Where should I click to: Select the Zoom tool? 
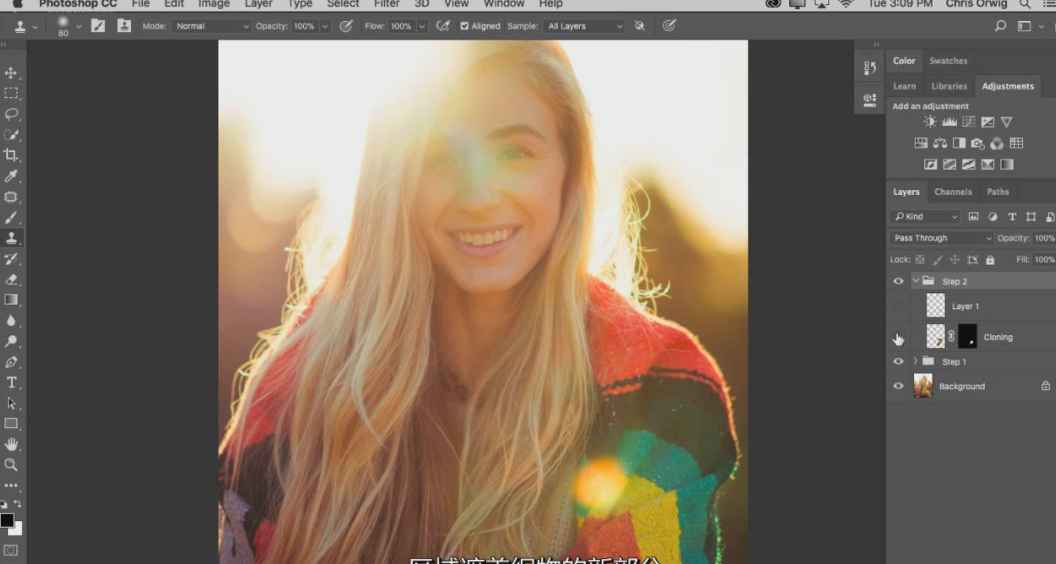pos(11,464)
